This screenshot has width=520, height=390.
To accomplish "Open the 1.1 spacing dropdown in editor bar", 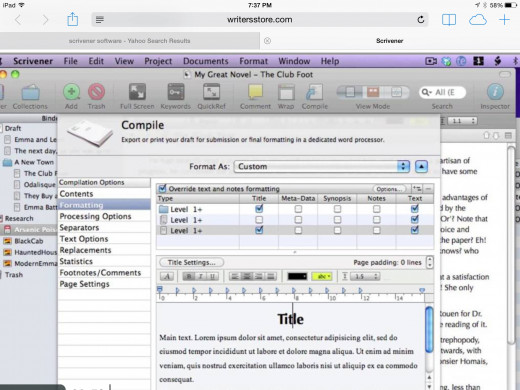I will (x=463, y=121).
